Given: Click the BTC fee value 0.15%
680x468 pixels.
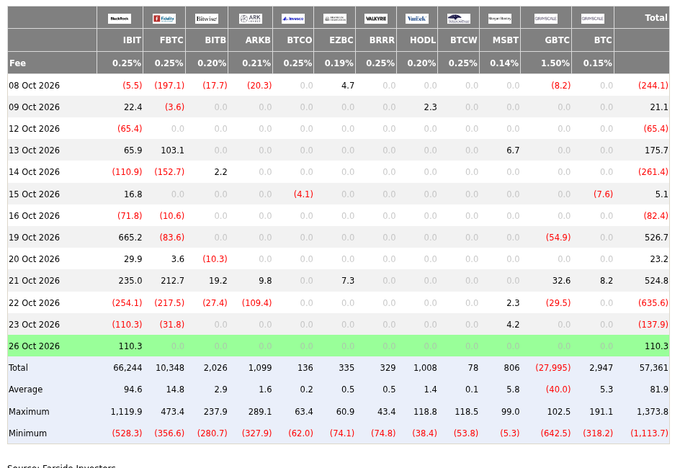Looking at the screenshot, I should click(x=598, y=63).
